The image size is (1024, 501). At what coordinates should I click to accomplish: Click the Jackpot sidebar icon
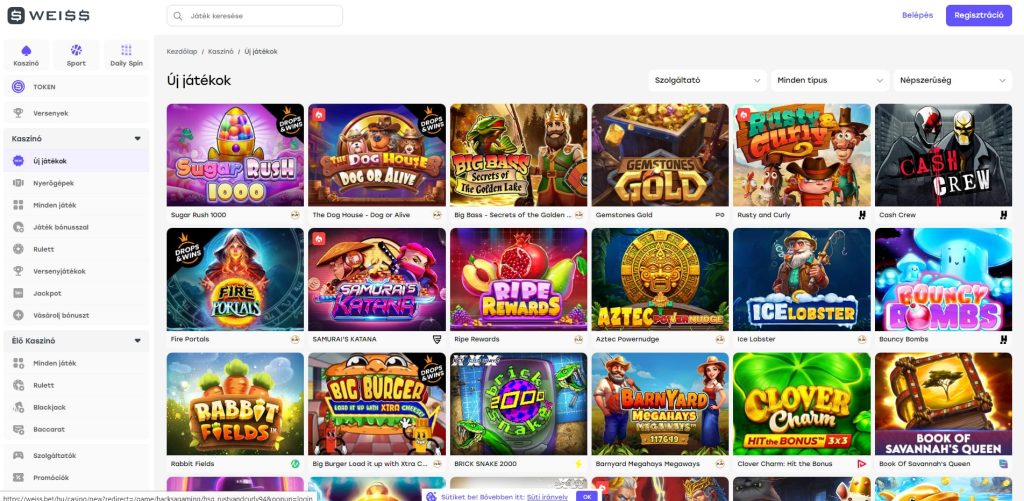click(x=19, y=293)
